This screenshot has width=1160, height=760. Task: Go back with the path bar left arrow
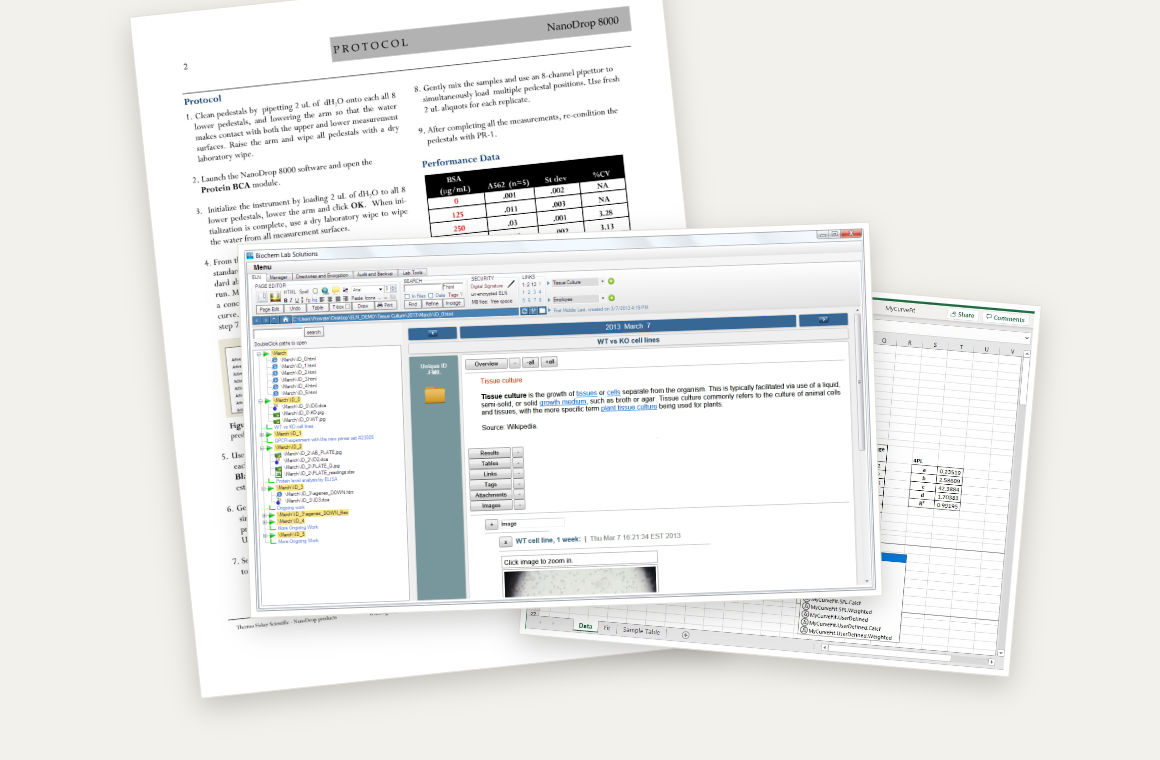(257, 319)
